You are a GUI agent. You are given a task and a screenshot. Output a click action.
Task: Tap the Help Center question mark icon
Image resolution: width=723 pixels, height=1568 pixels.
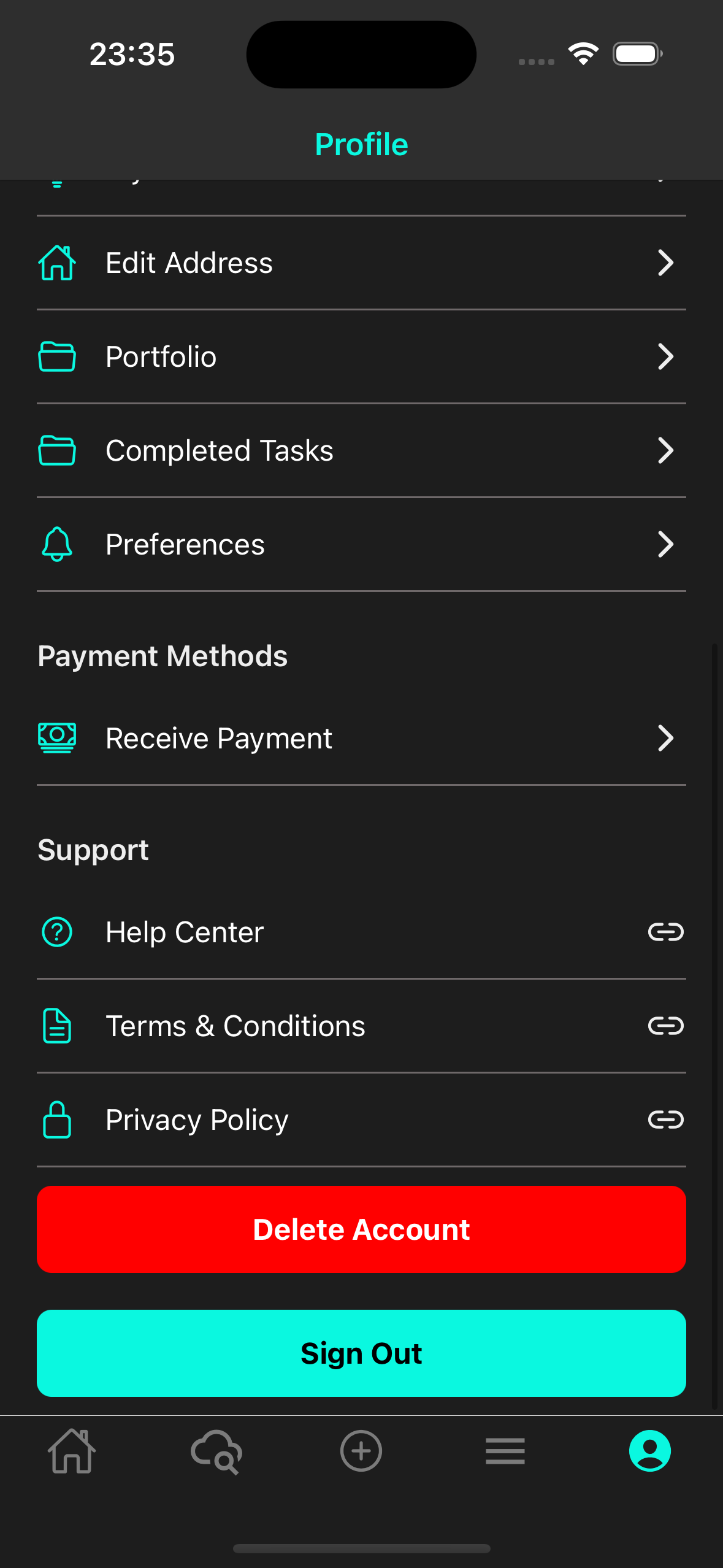[x=57, y=932]
